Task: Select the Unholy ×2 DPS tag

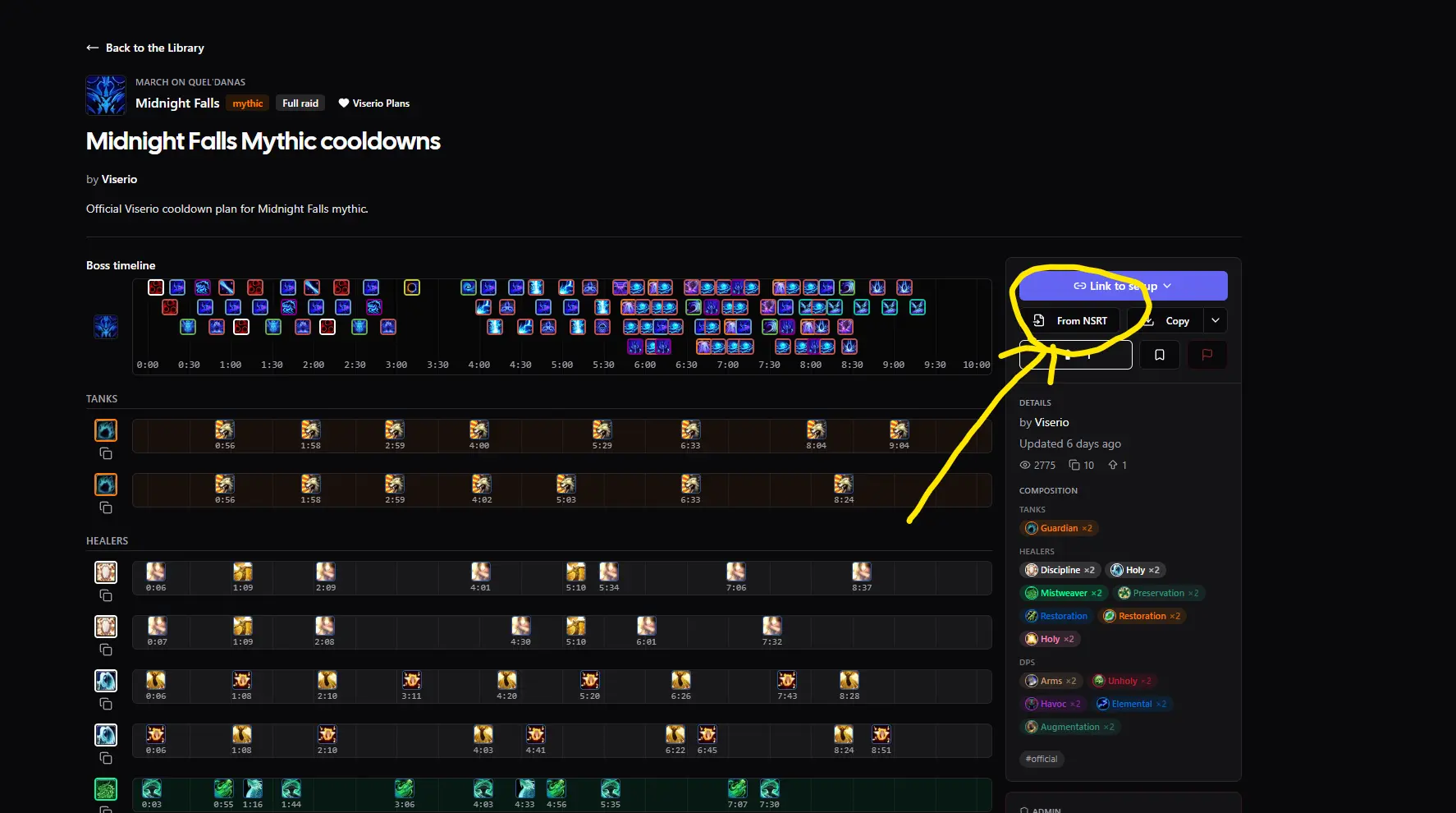Action: click(x=1122, y=681)
